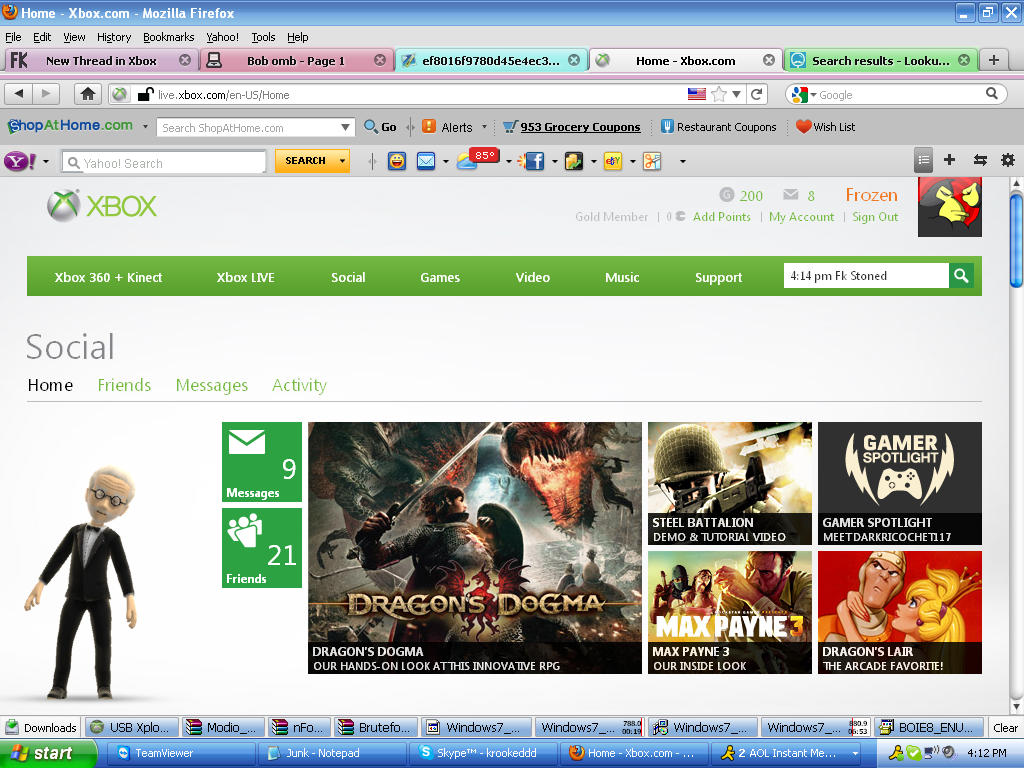The height and width of the screenshot is (768, 1024).
Task: Run Google search with magnifier icon
Action: [991, 94]
